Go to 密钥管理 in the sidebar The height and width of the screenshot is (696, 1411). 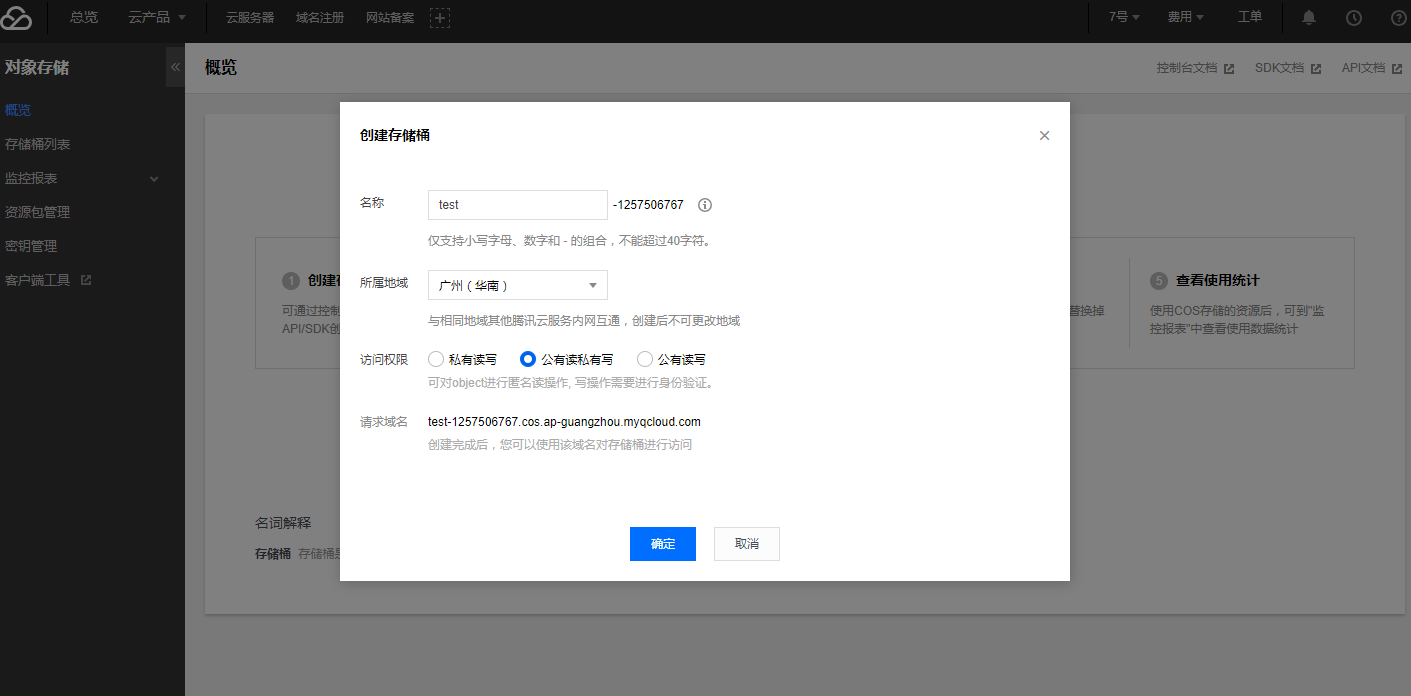[x=31, y=246]
